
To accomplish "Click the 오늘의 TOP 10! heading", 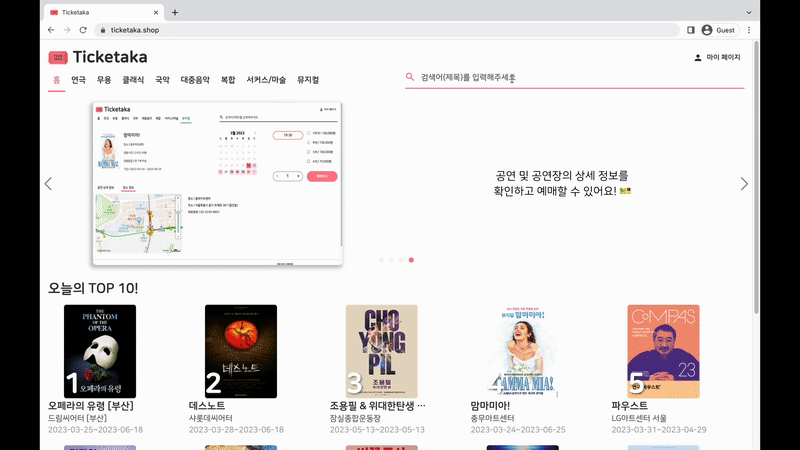I will click(93, 288).
